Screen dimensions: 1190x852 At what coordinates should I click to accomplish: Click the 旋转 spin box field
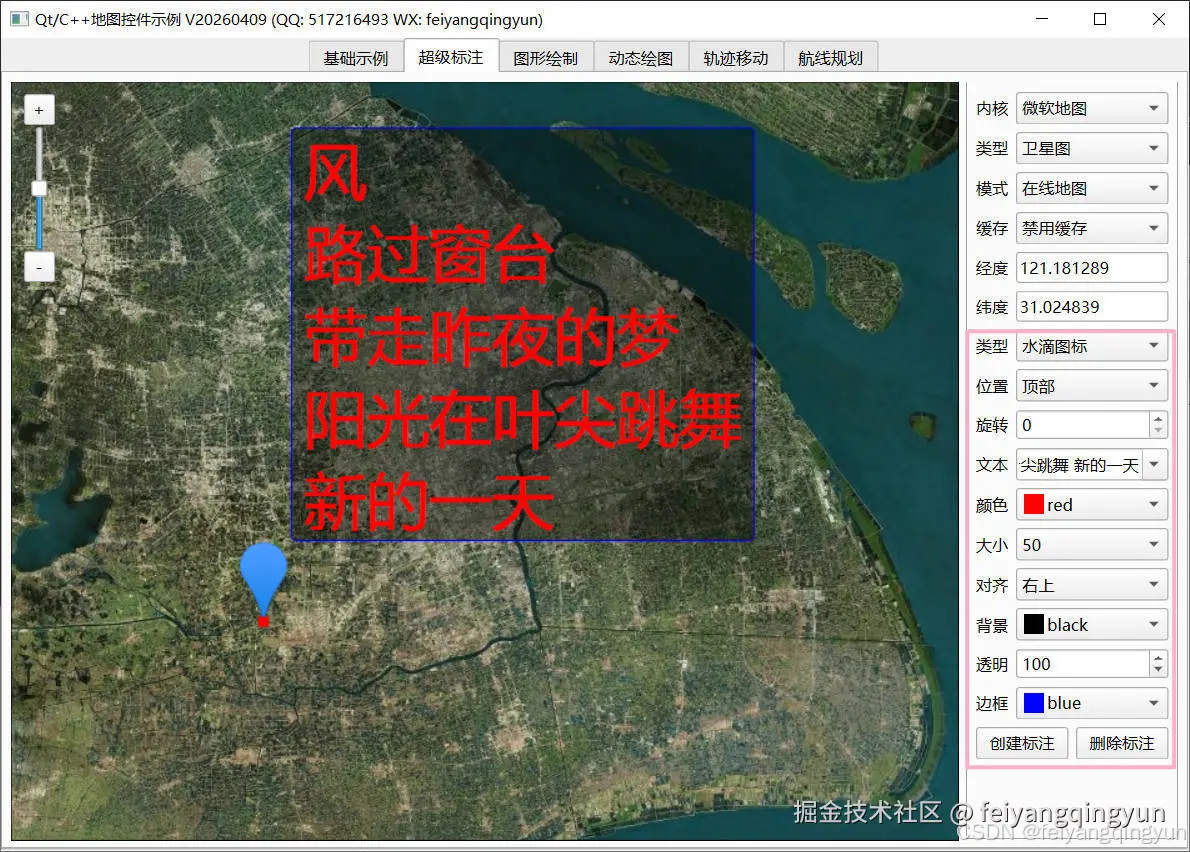tap(1083, 425)
